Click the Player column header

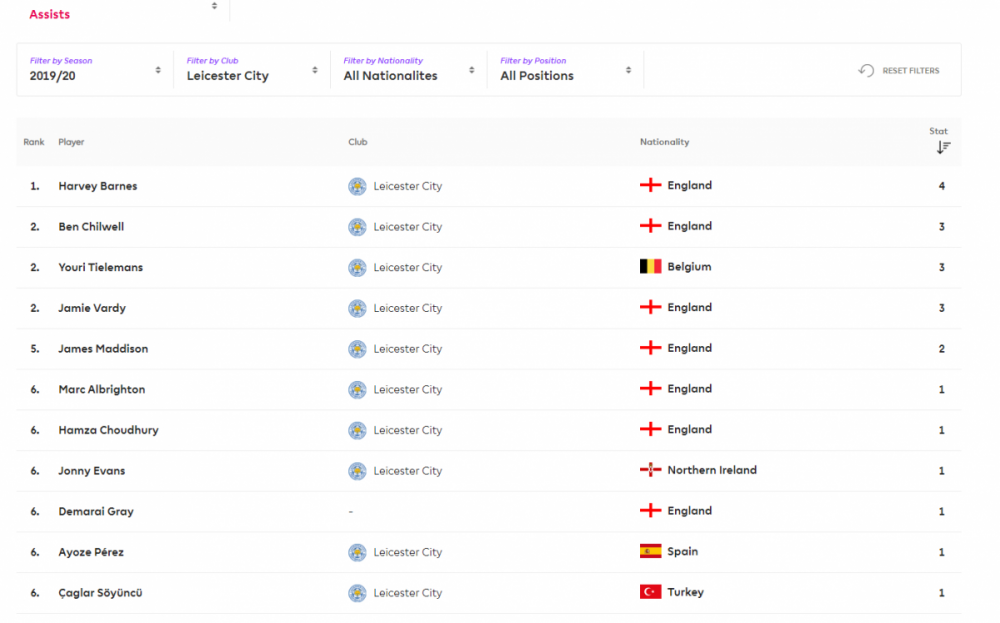(71, 142)
